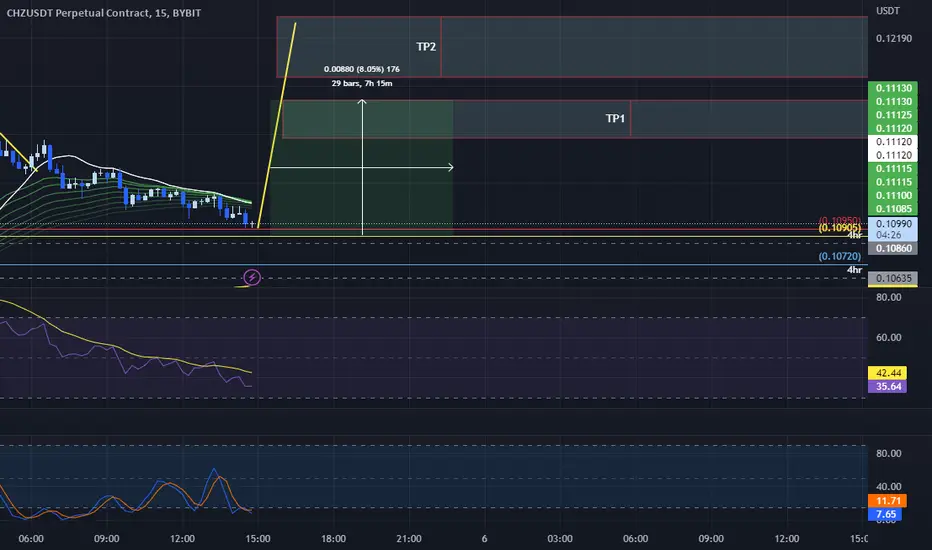Select the TP1 label in target box

(x=615, y=118)
